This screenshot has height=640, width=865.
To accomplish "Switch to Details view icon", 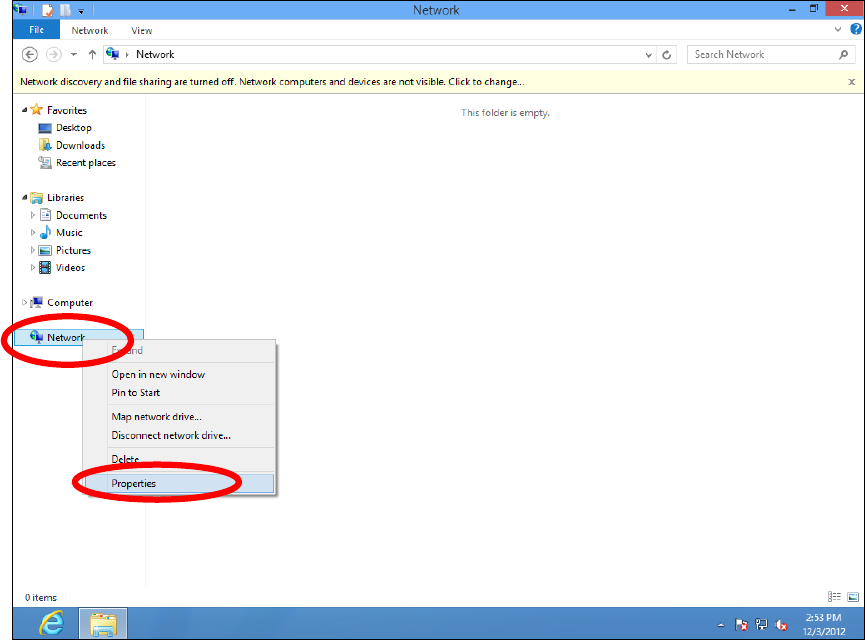I will pyautogui.click(x=834, y=597).
